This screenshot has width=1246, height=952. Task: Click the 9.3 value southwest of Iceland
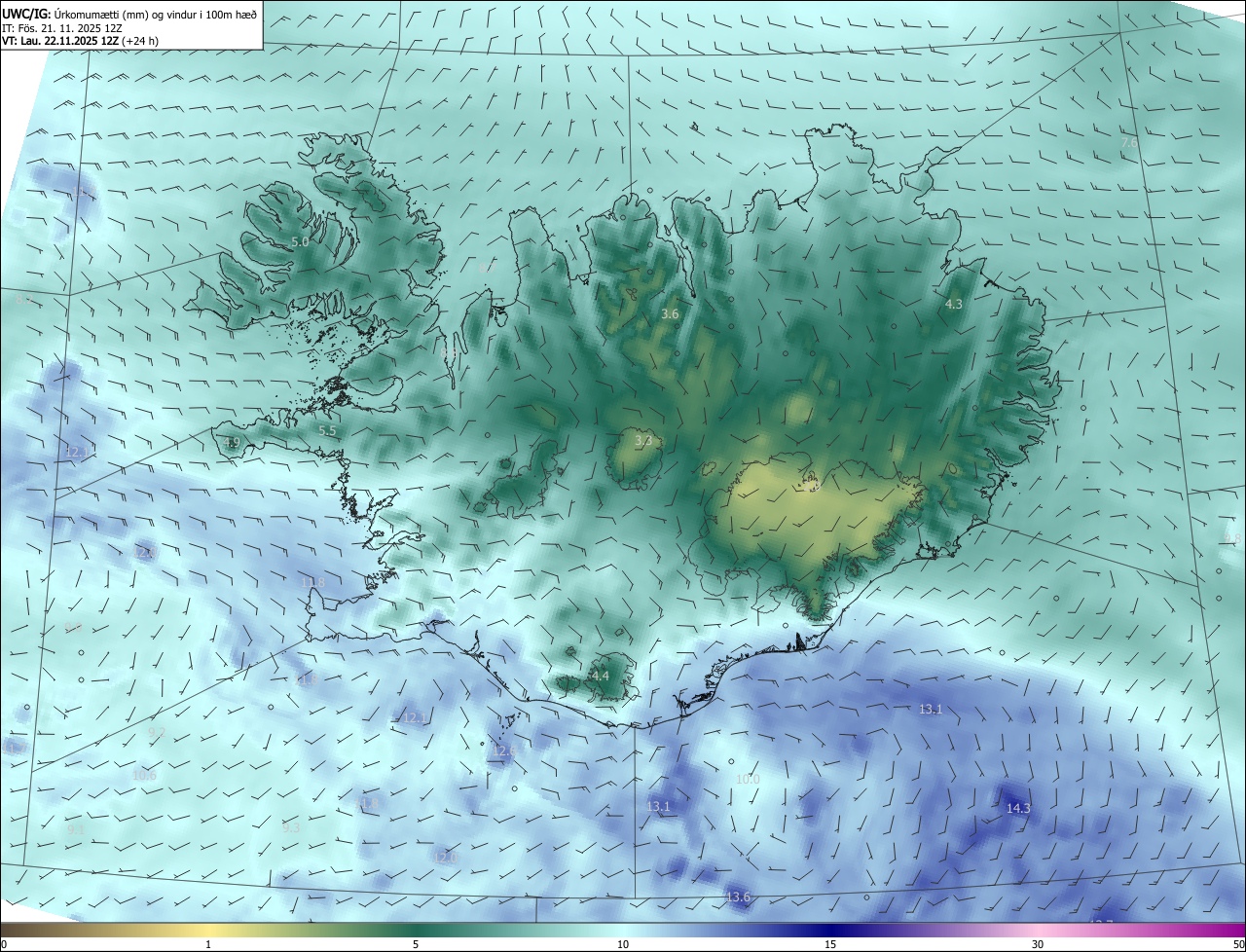[291, 827]
